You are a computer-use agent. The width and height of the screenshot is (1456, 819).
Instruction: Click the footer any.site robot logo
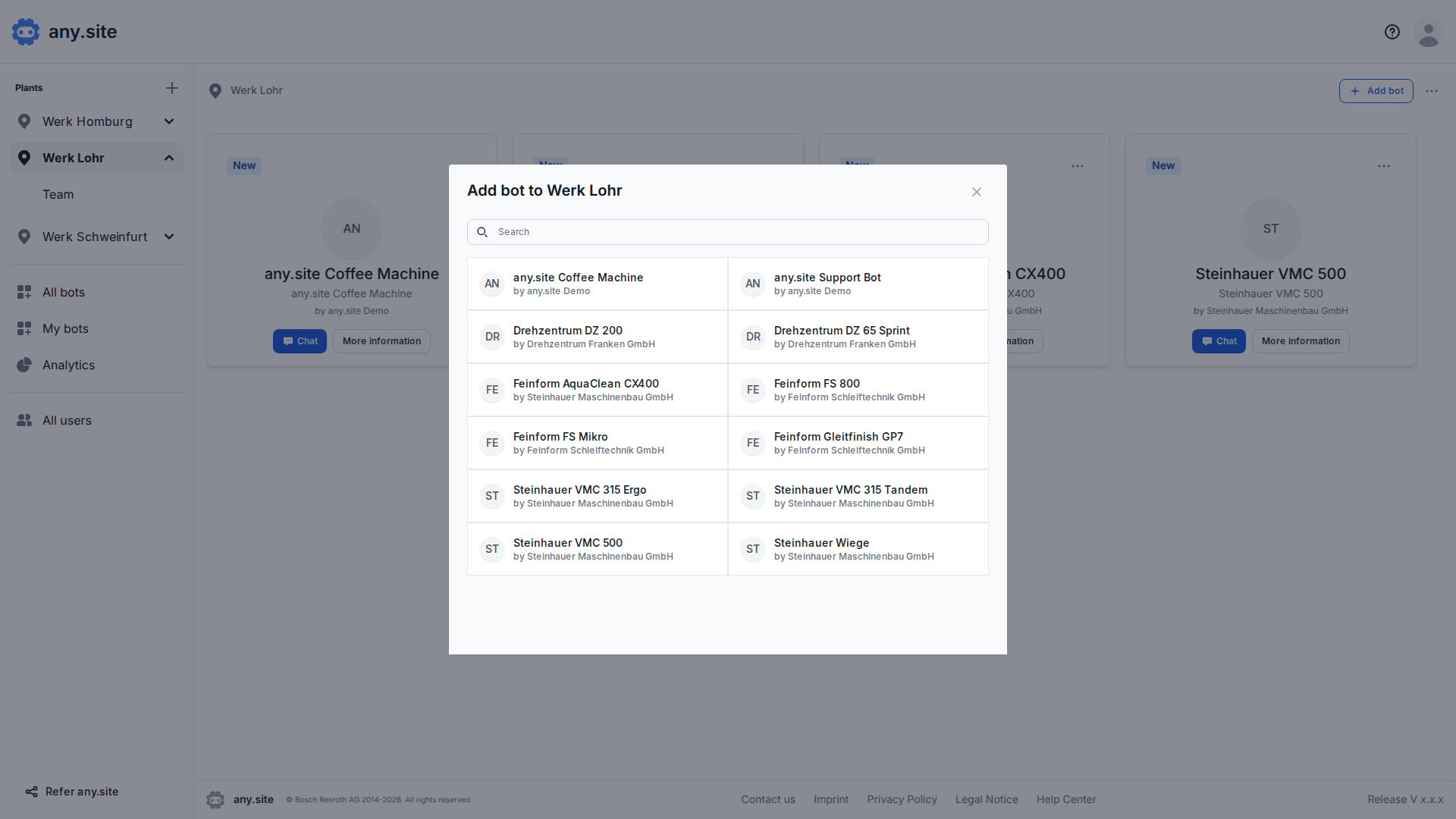(215, 799)
